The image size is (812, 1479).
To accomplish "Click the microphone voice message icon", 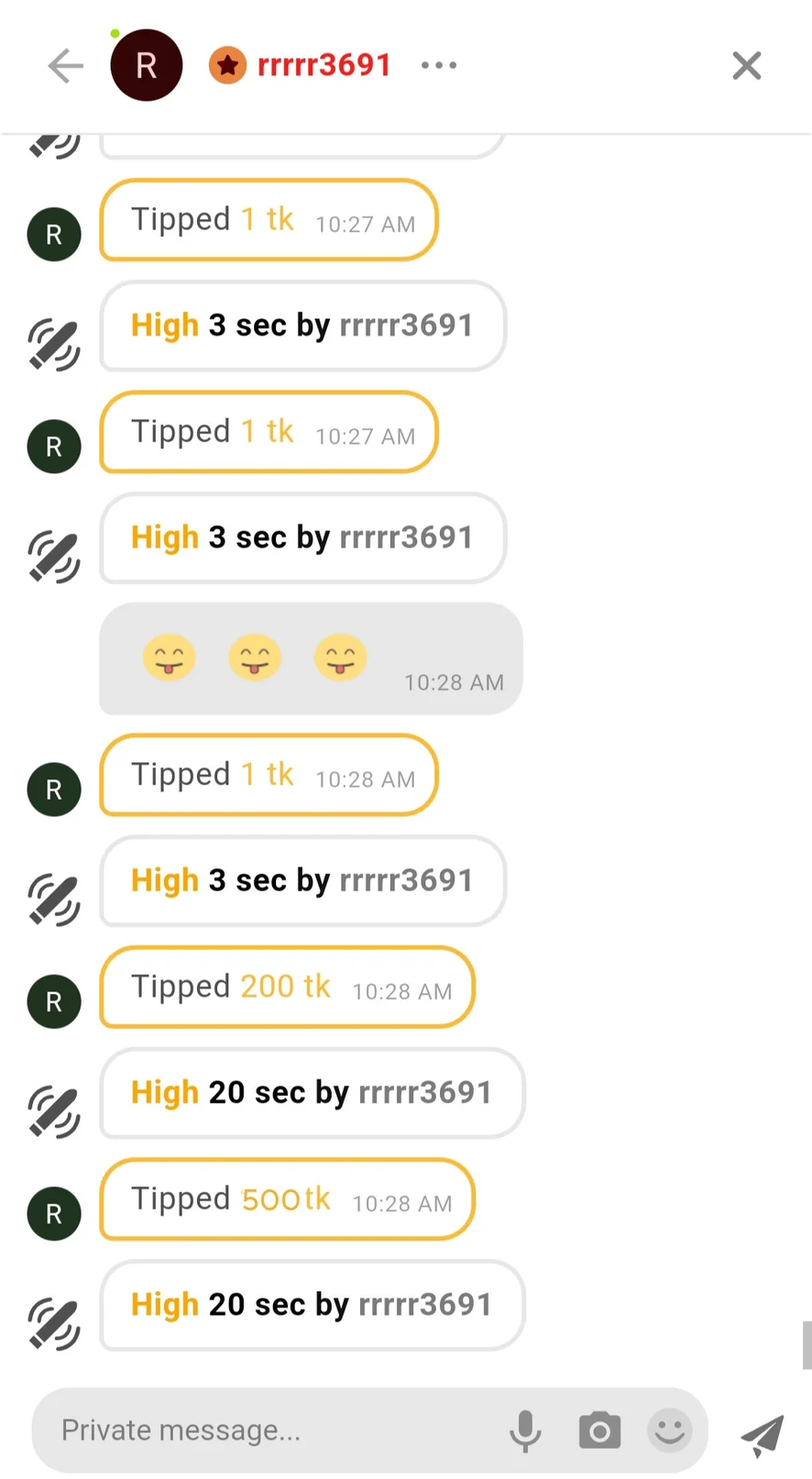I will pos(525,1430).
